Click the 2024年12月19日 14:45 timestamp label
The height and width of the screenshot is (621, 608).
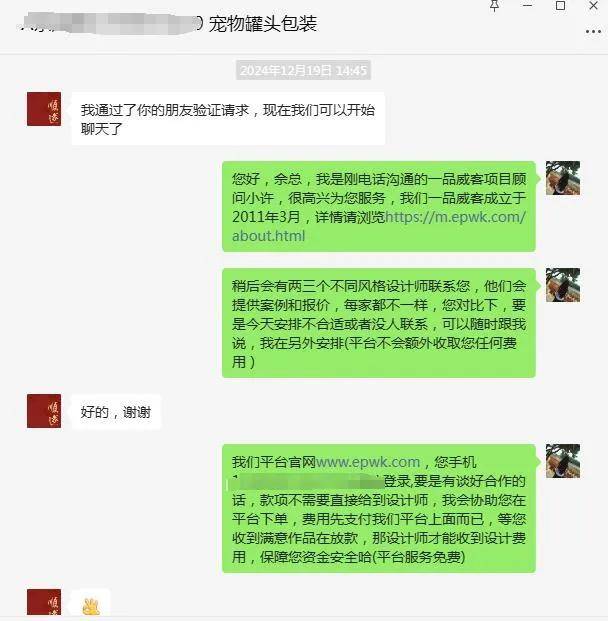click(x=303, y=70)
